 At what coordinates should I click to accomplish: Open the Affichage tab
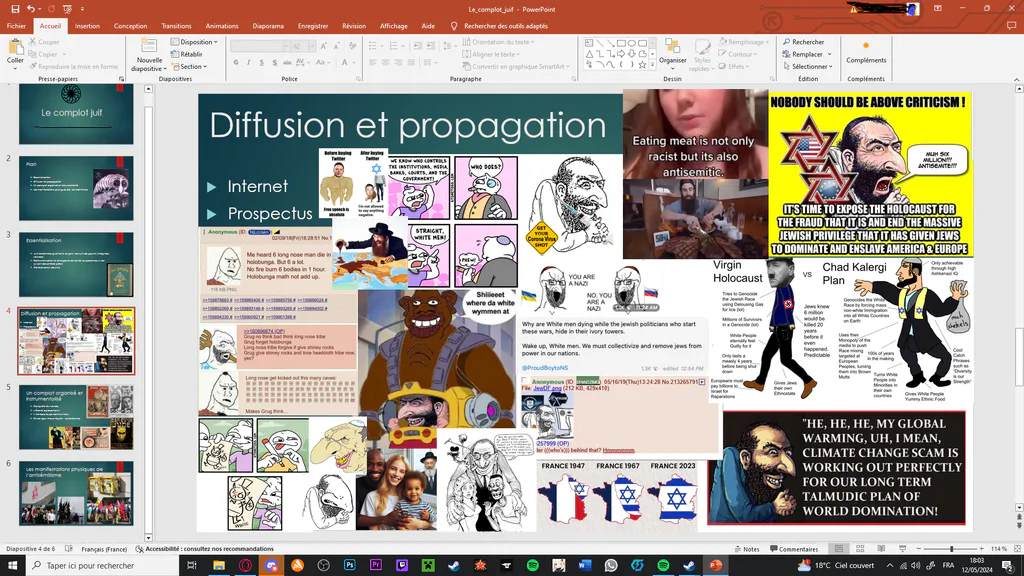tap(394, 26)
